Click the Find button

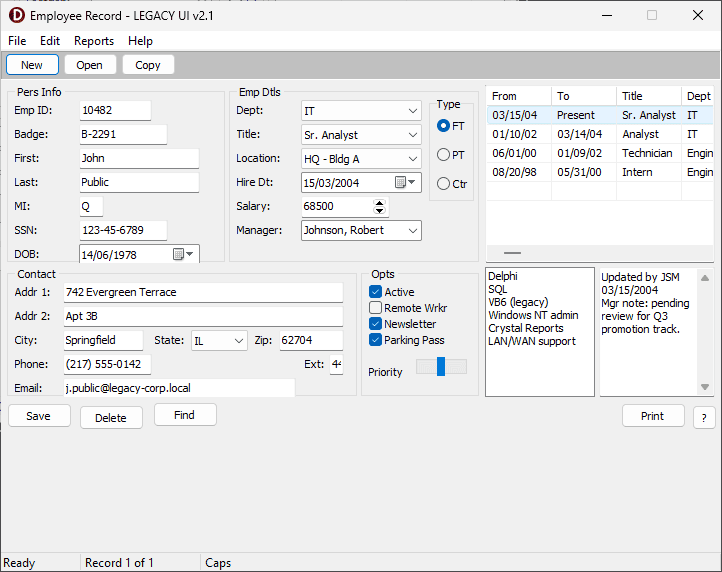185,415
